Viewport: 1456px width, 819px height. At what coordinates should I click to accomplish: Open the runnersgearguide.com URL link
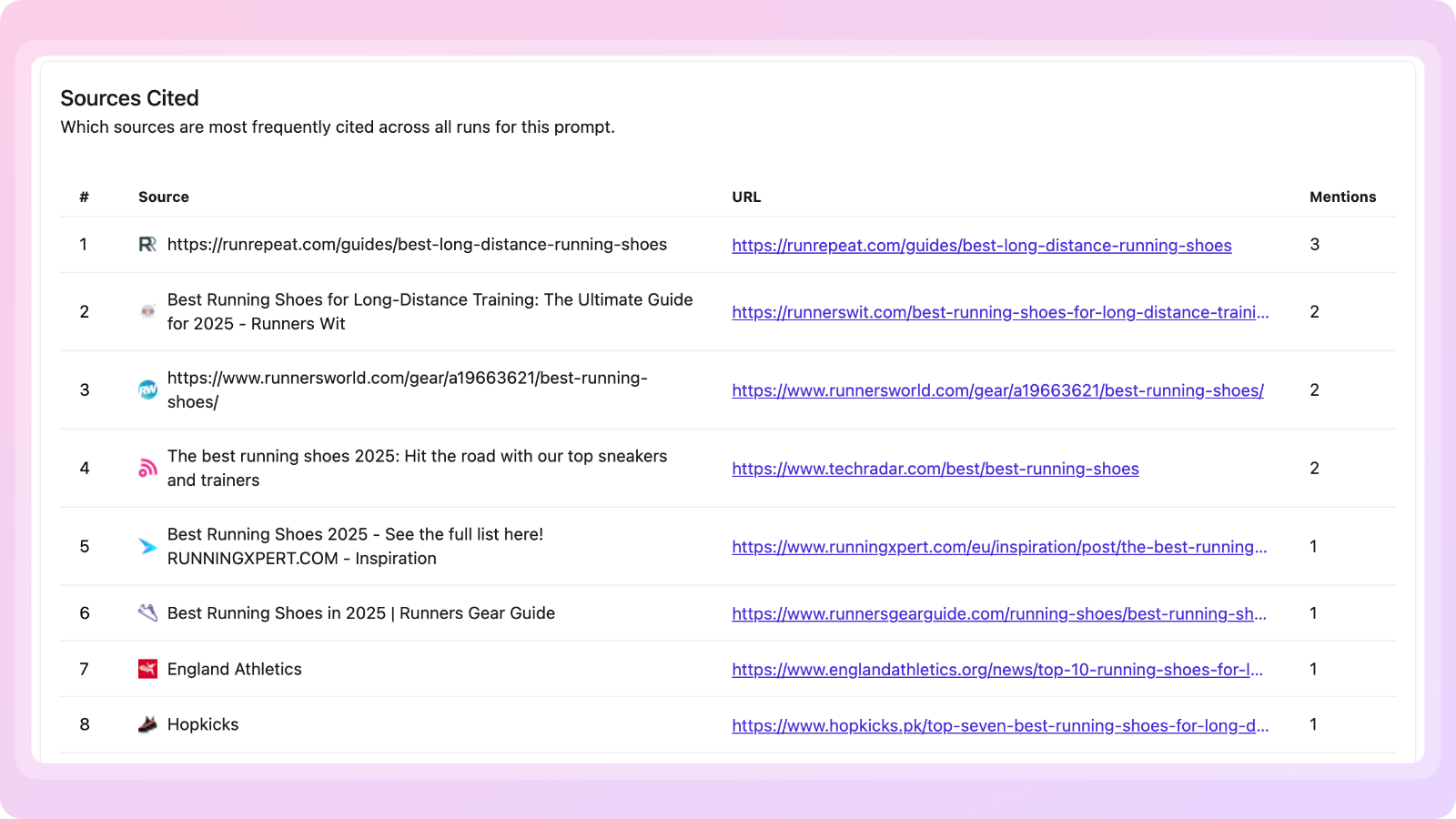click(999, 614)
